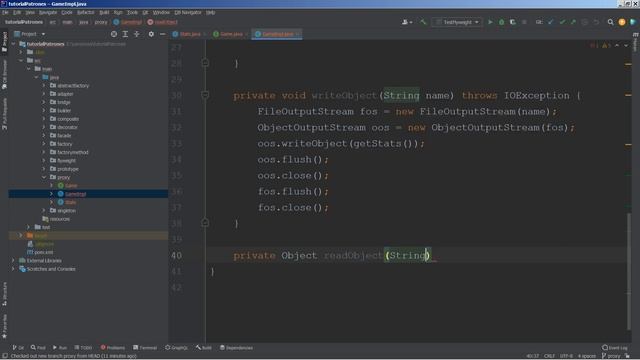The width and height of the screenshot is (640, 360).
Task: Click Git rollback undo icon
Action: 596,22
